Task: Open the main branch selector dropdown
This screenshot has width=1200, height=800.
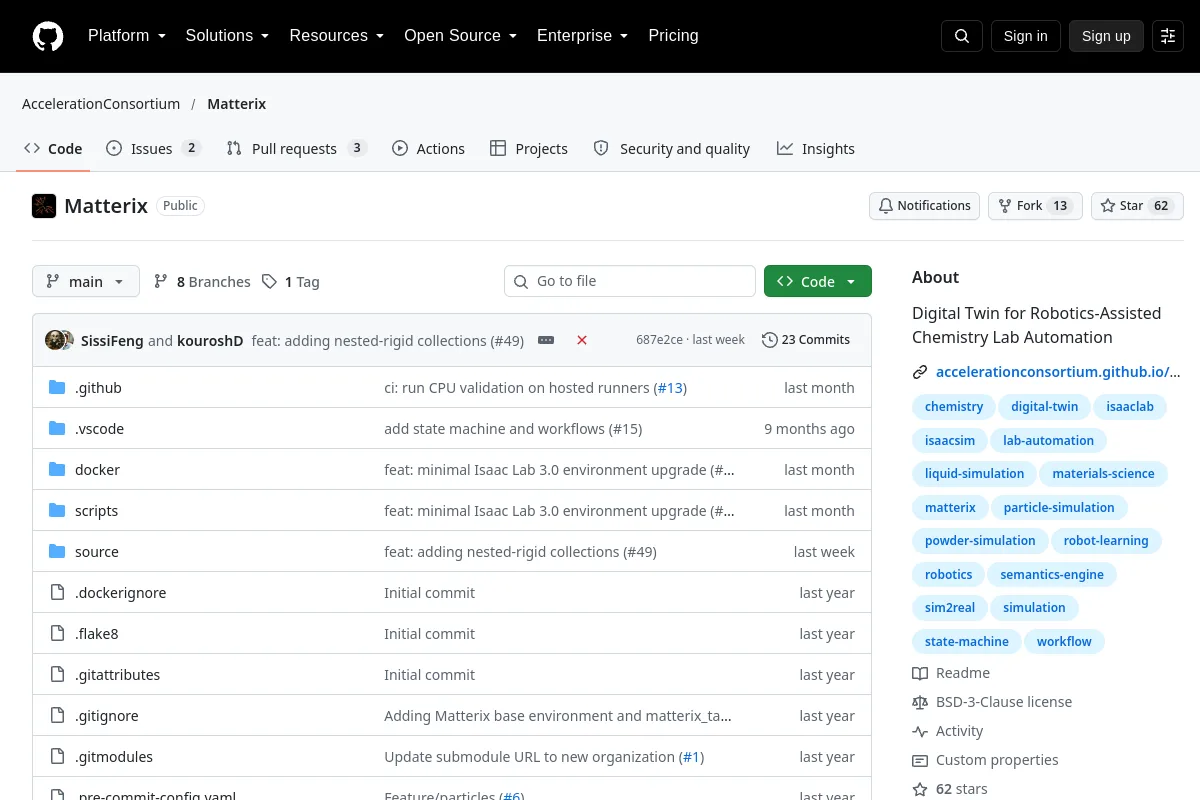Action: [86, 282]
